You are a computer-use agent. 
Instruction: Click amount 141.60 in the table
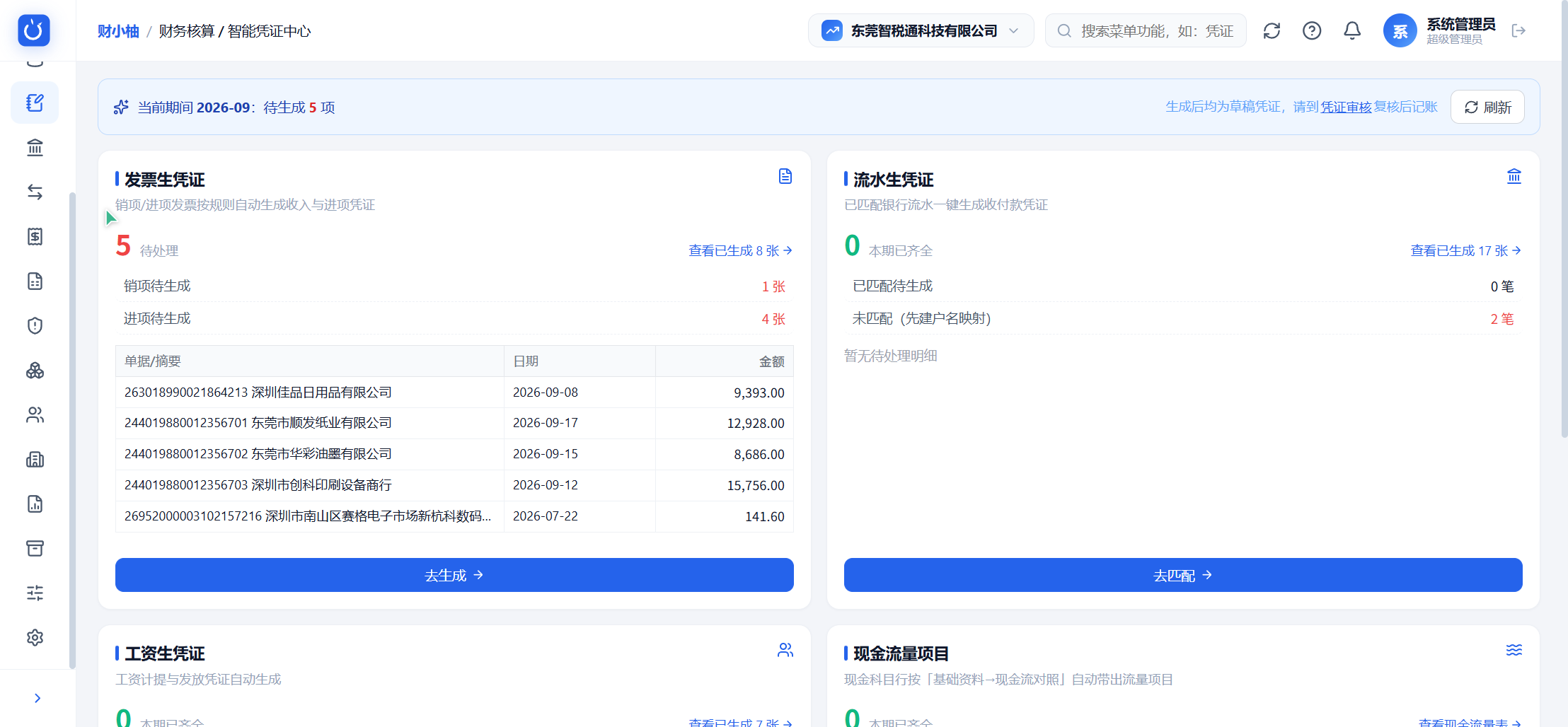[764, 516]
